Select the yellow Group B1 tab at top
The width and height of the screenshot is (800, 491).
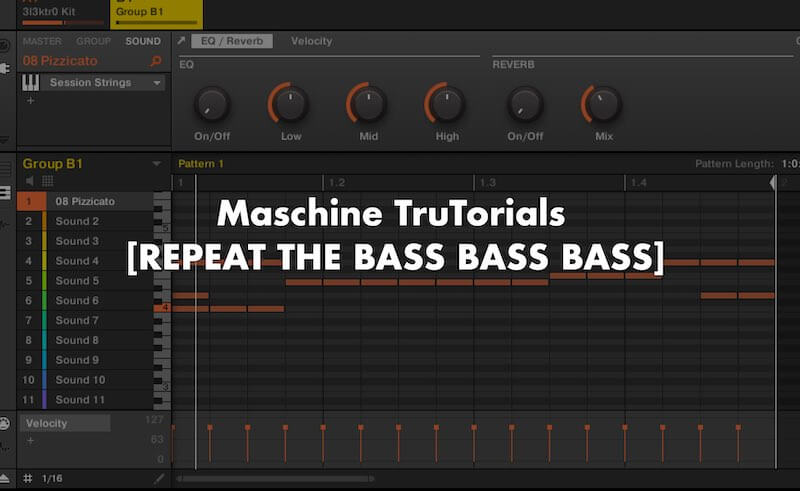click(156, 14)
